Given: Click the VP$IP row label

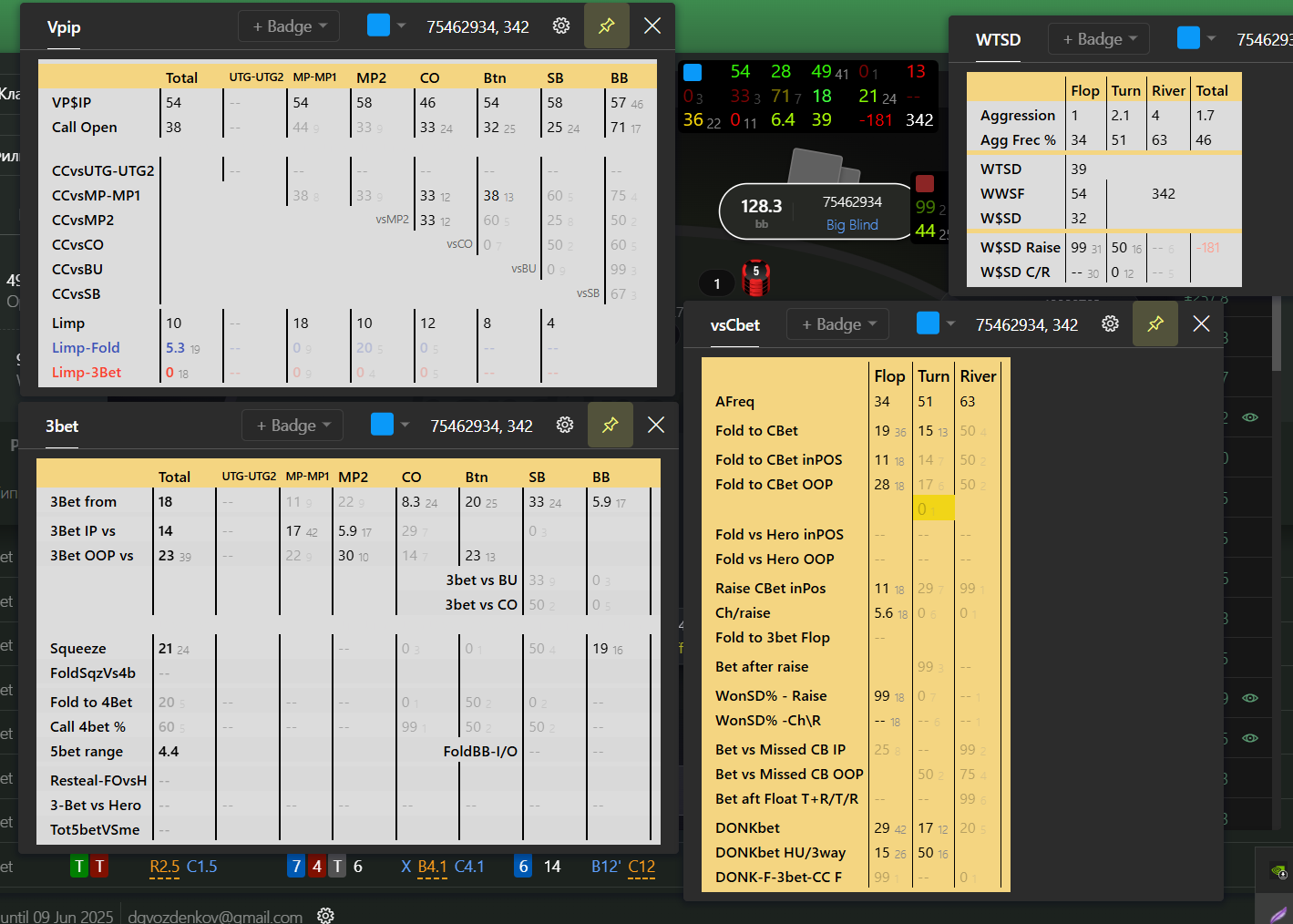Looking at the screenshot, I should [x=71, y=103].
